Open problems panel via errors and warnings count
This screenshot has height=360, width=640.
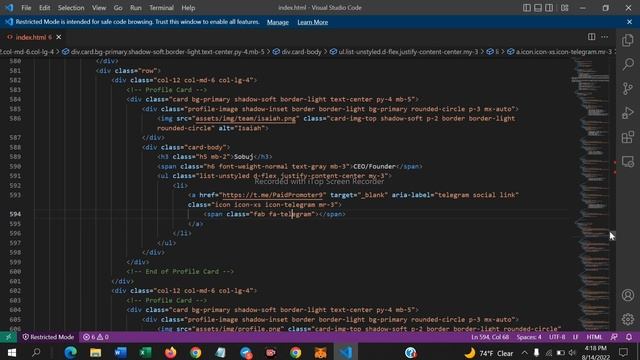tap(96, 337)
